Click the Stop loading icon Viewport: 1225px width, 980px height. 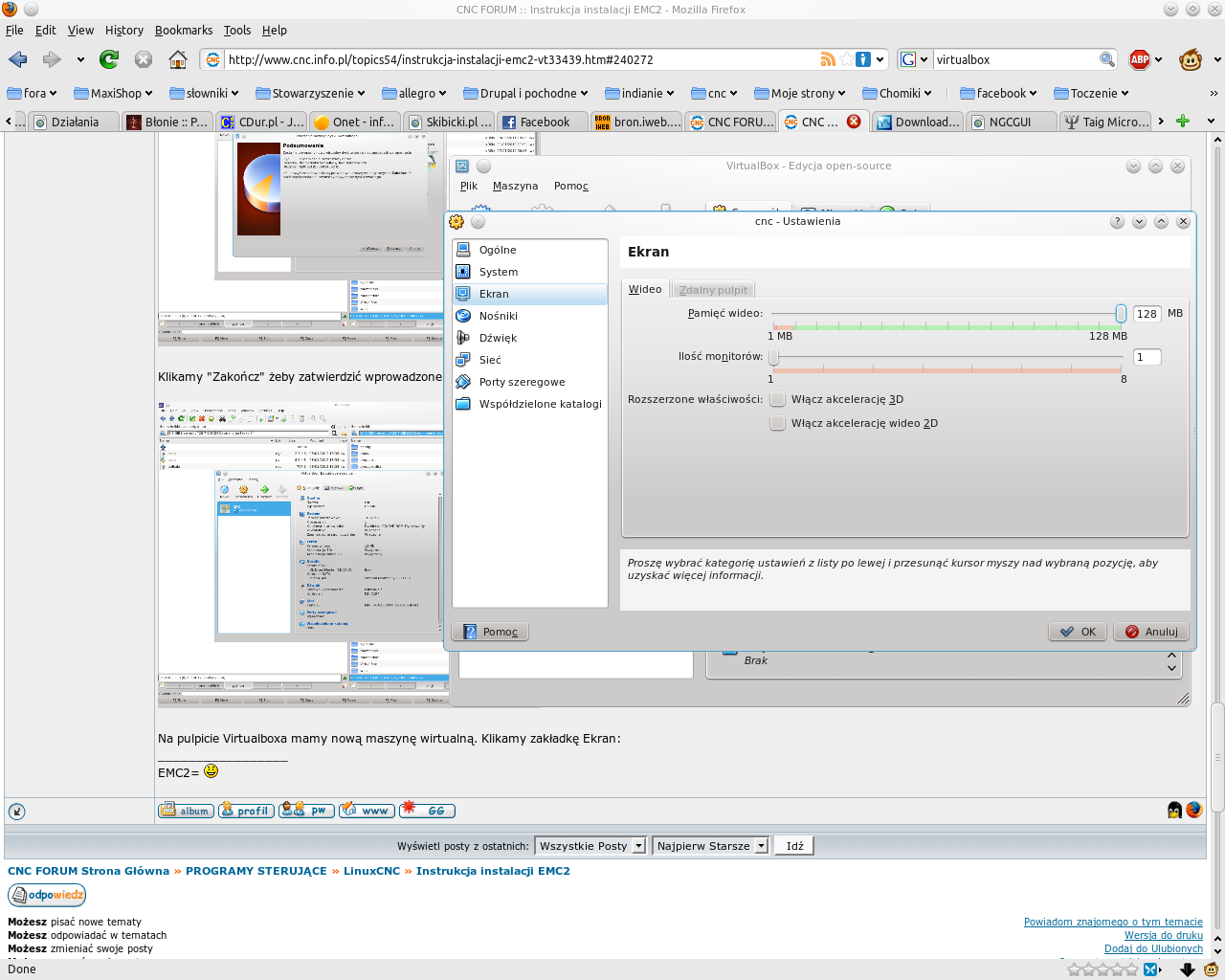point(144,59)
